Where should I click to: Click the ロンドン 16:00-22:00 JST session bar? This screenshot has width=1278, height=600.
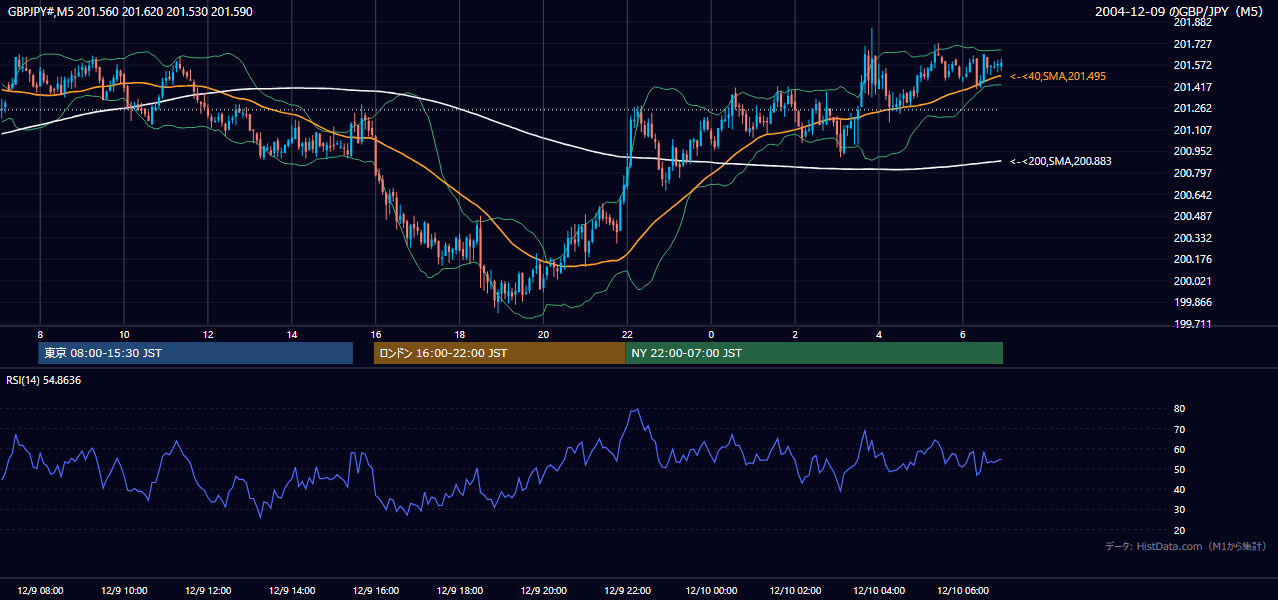[499, 353]
